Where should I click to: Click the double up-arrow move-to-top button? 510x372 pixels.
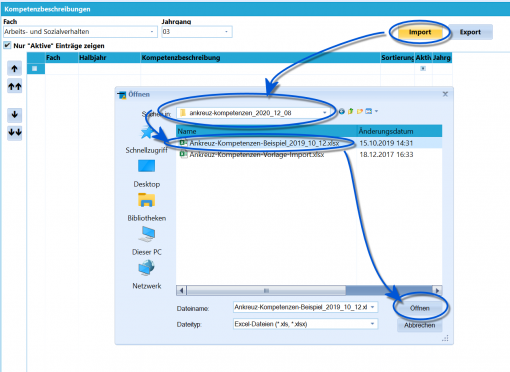pyautogui.click(x=14, y=87)
